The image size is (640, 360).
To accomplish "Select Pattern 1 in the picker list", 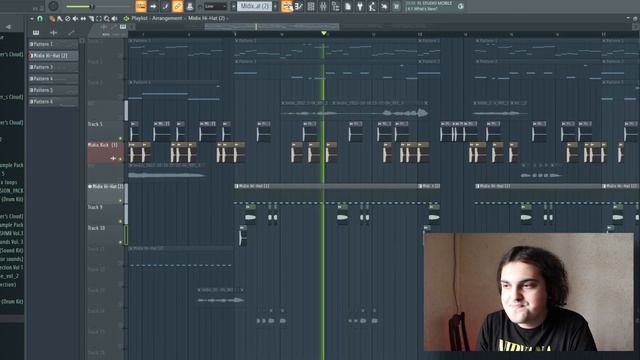I will tap(53, 44).
